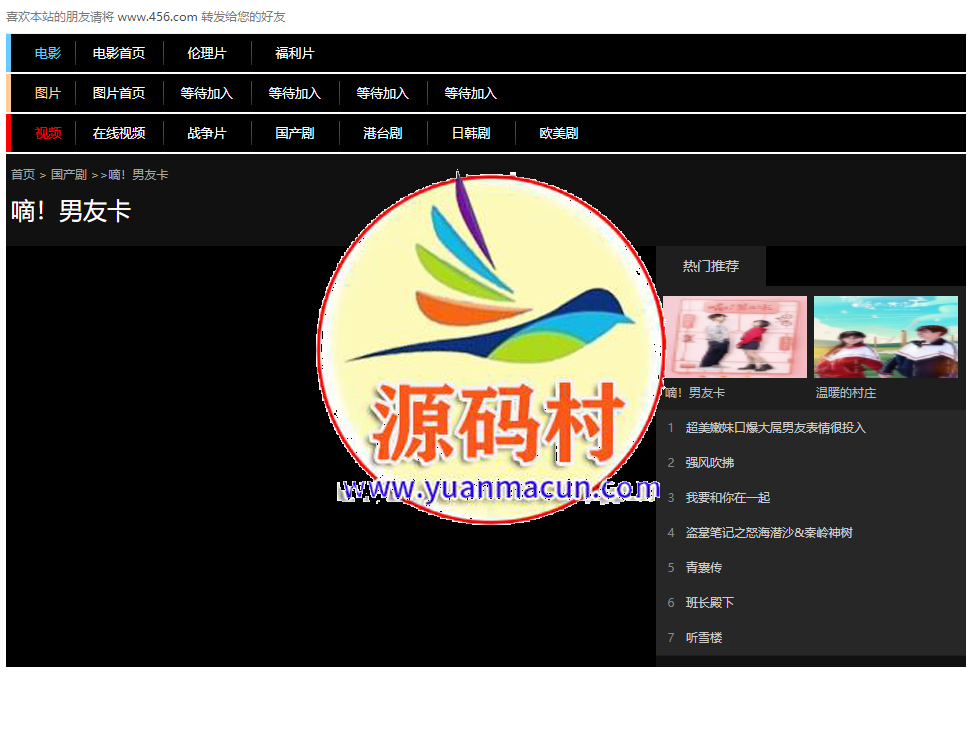975x738 pixels.
Task: Select 港台剧 in the video navigation row
Action: (383, 133)
